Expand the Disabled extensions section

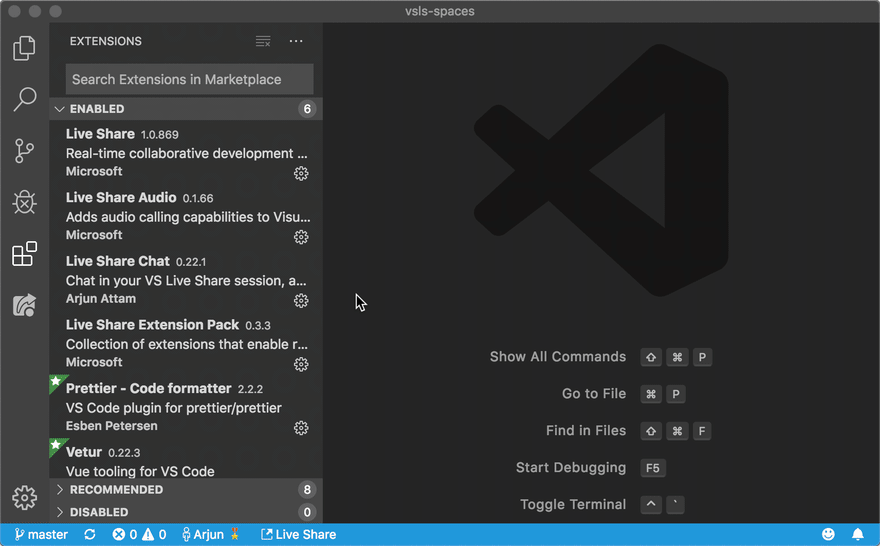[186, 512]
